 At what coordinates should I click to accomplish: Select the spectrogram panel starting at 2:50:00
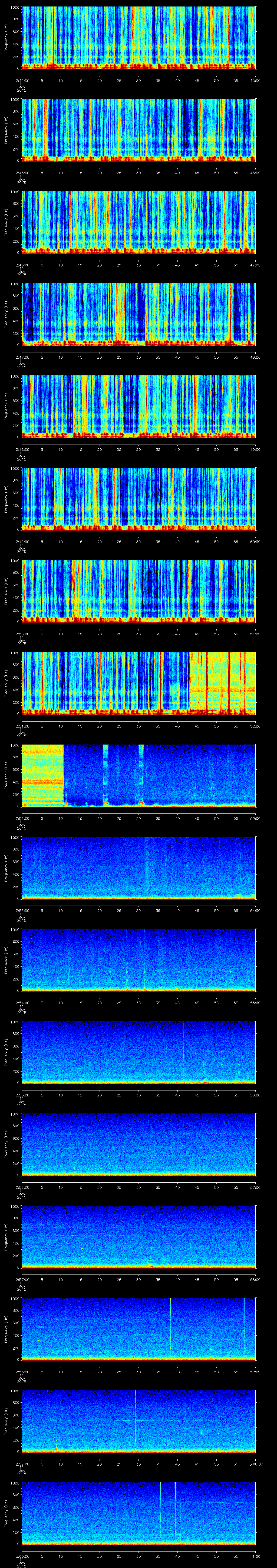[x=139, y=591]
